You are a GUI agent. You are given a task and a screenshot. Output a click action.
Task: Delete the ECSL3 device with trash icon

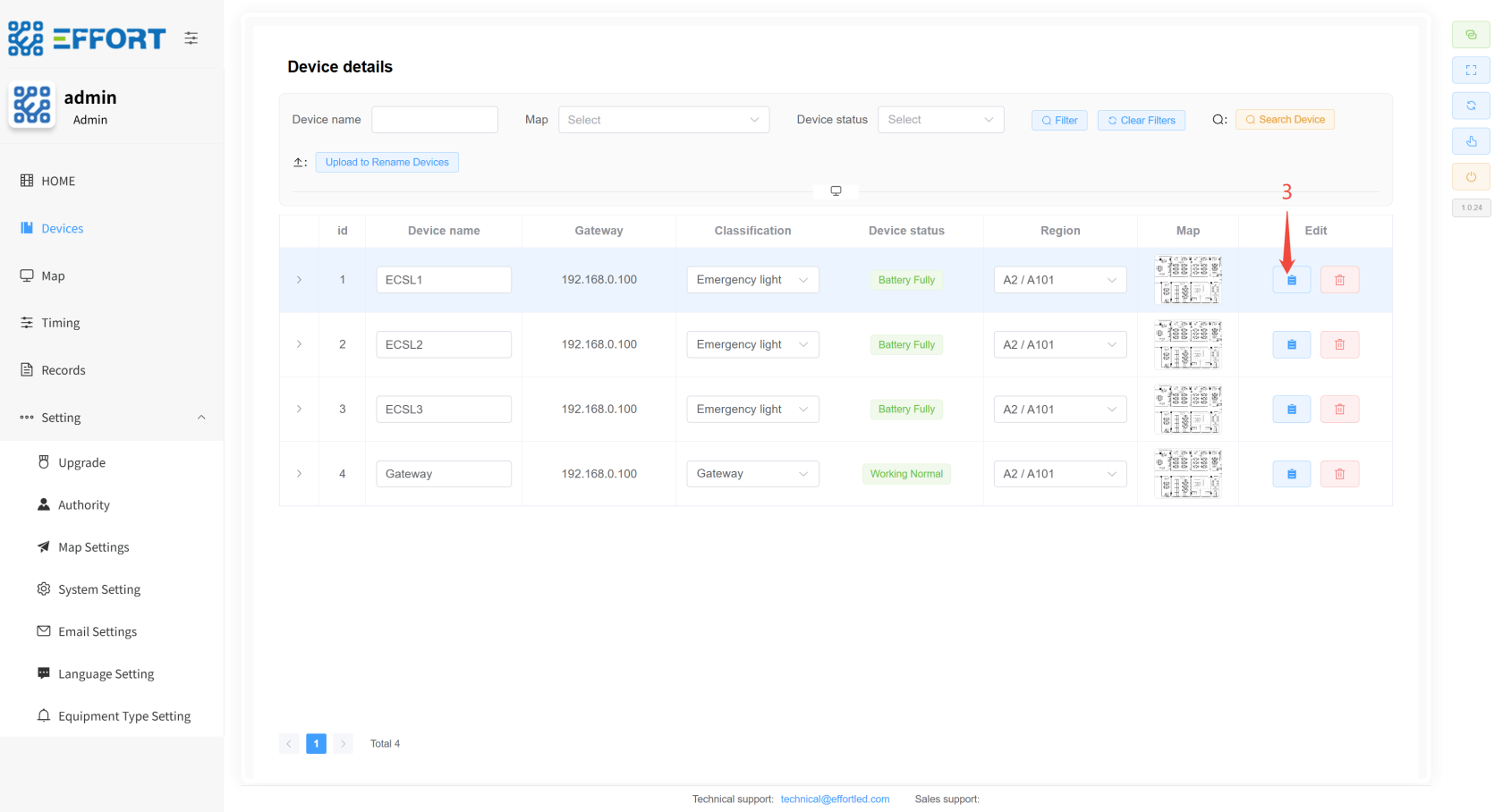(1339, 410)
